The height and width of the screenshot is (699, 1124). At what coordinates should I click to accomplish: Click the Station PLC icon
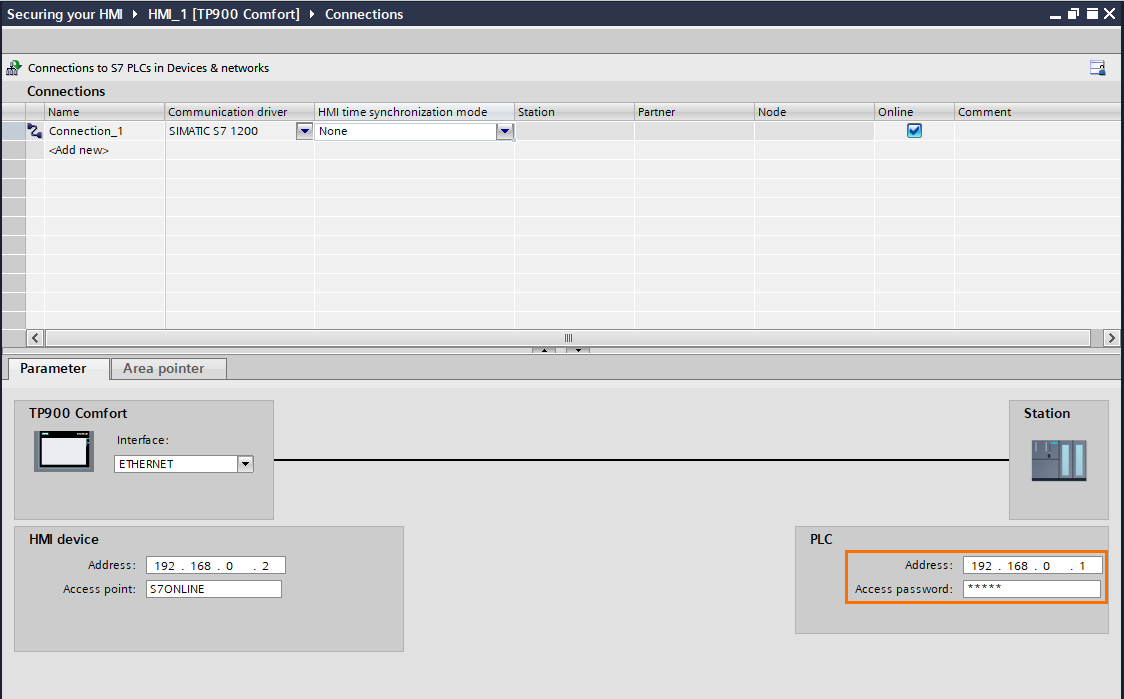pos(1058,458)
